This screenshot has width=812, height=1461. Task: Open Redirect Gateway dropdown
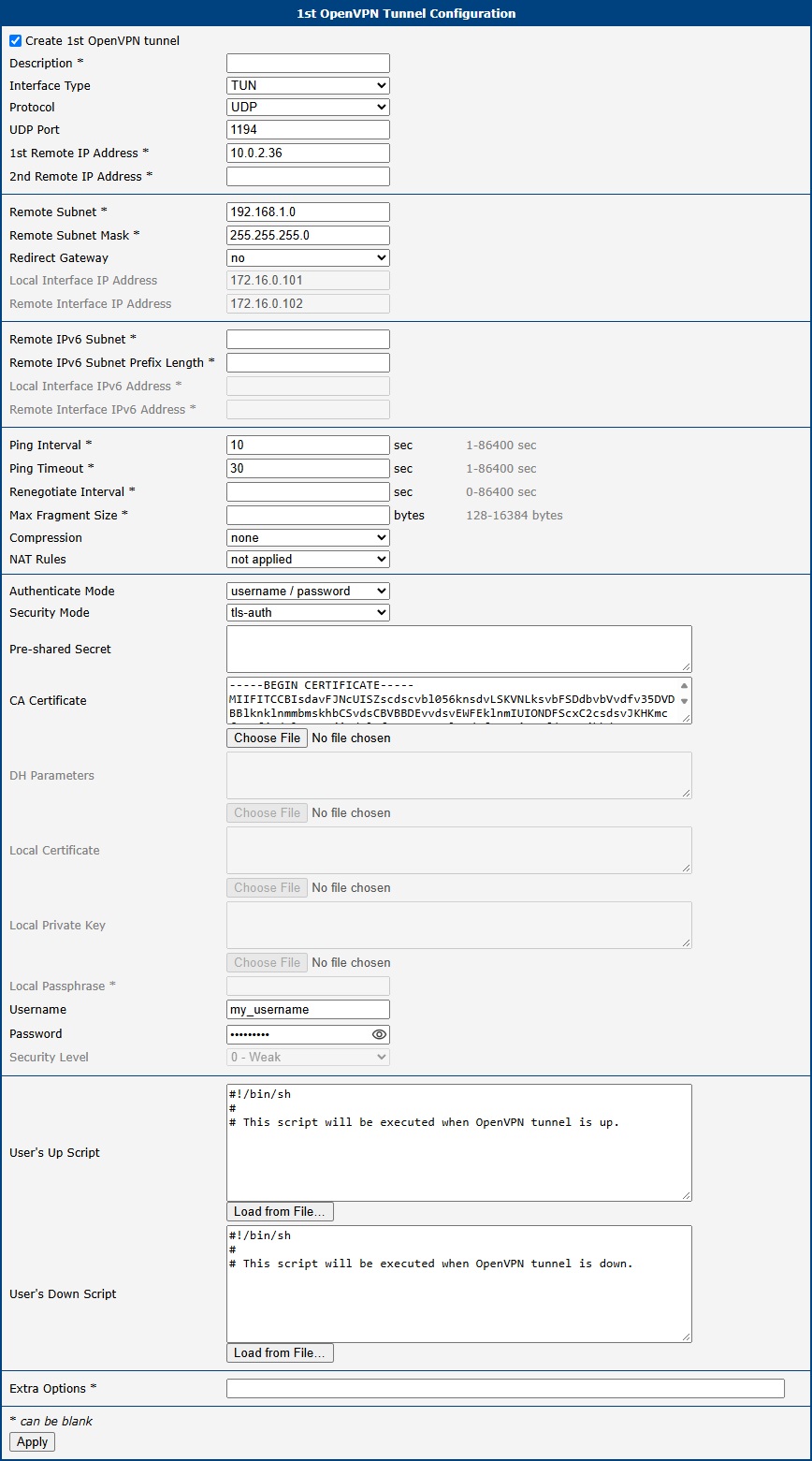coord(308,257)
